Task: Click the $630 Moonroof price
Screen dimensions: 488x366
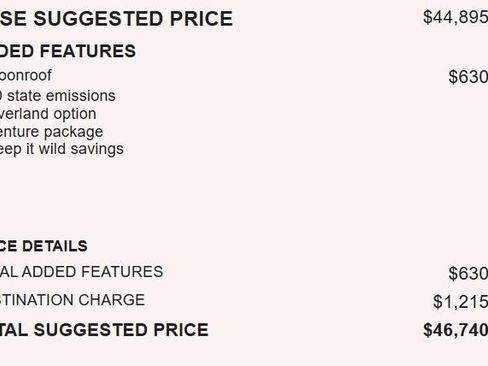Action: [x=468, y=77]
